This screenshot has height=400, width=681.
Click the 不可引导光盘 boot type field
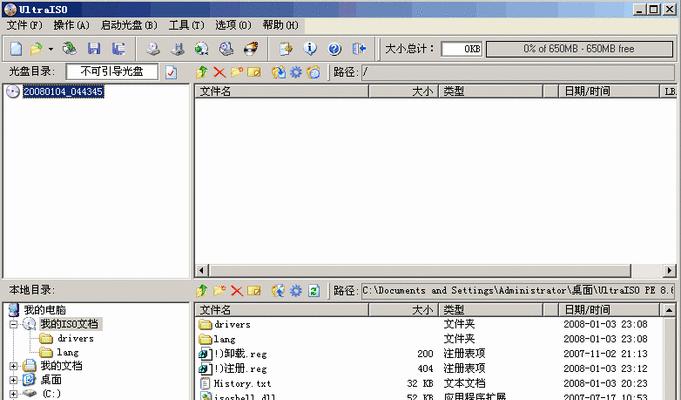click(x=112, y=71)
